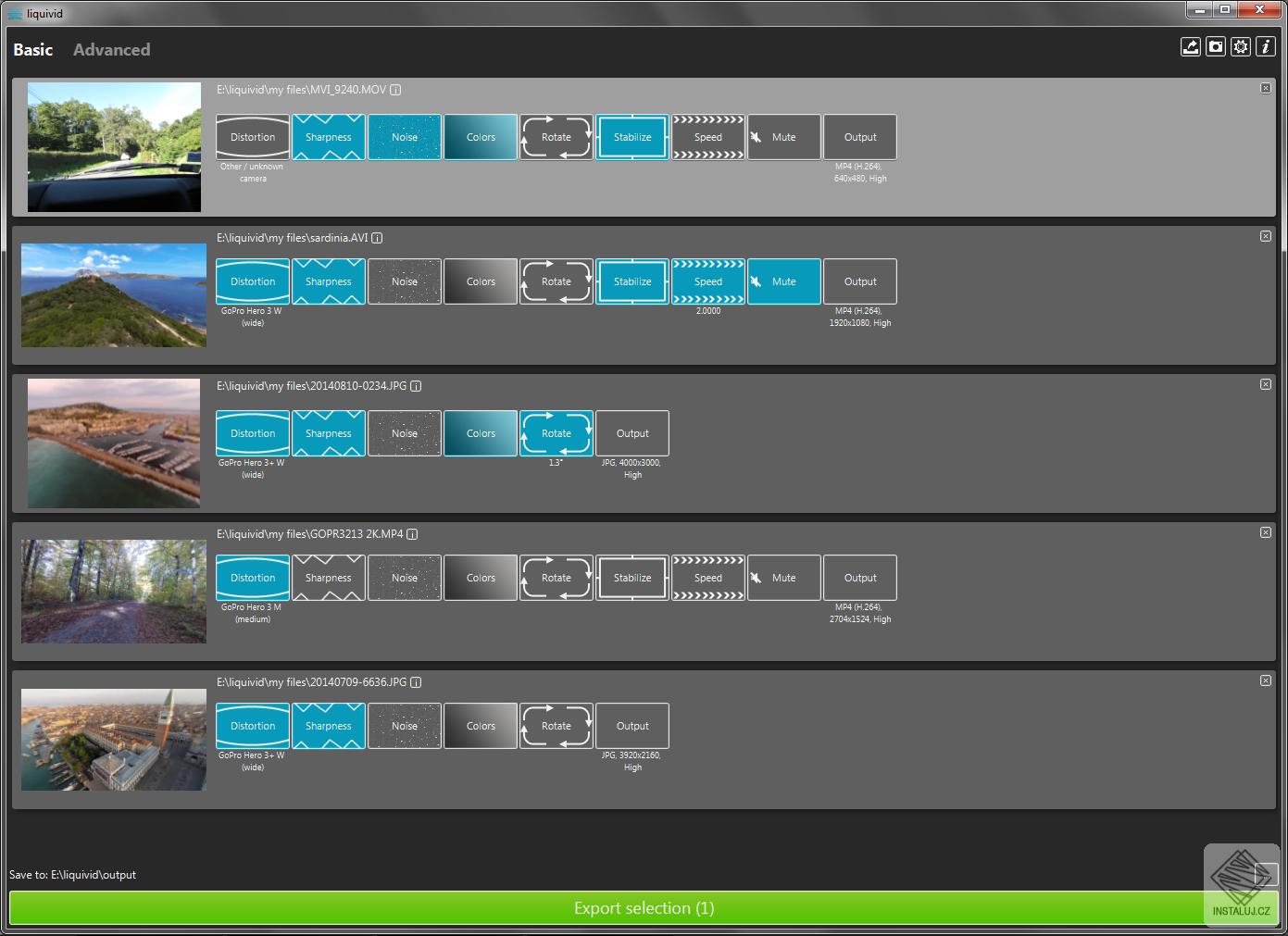Toggle Rotate for 20140810-0234.JPG
The height and width of the screenshot is (936, 1288).
click(556, 433)
